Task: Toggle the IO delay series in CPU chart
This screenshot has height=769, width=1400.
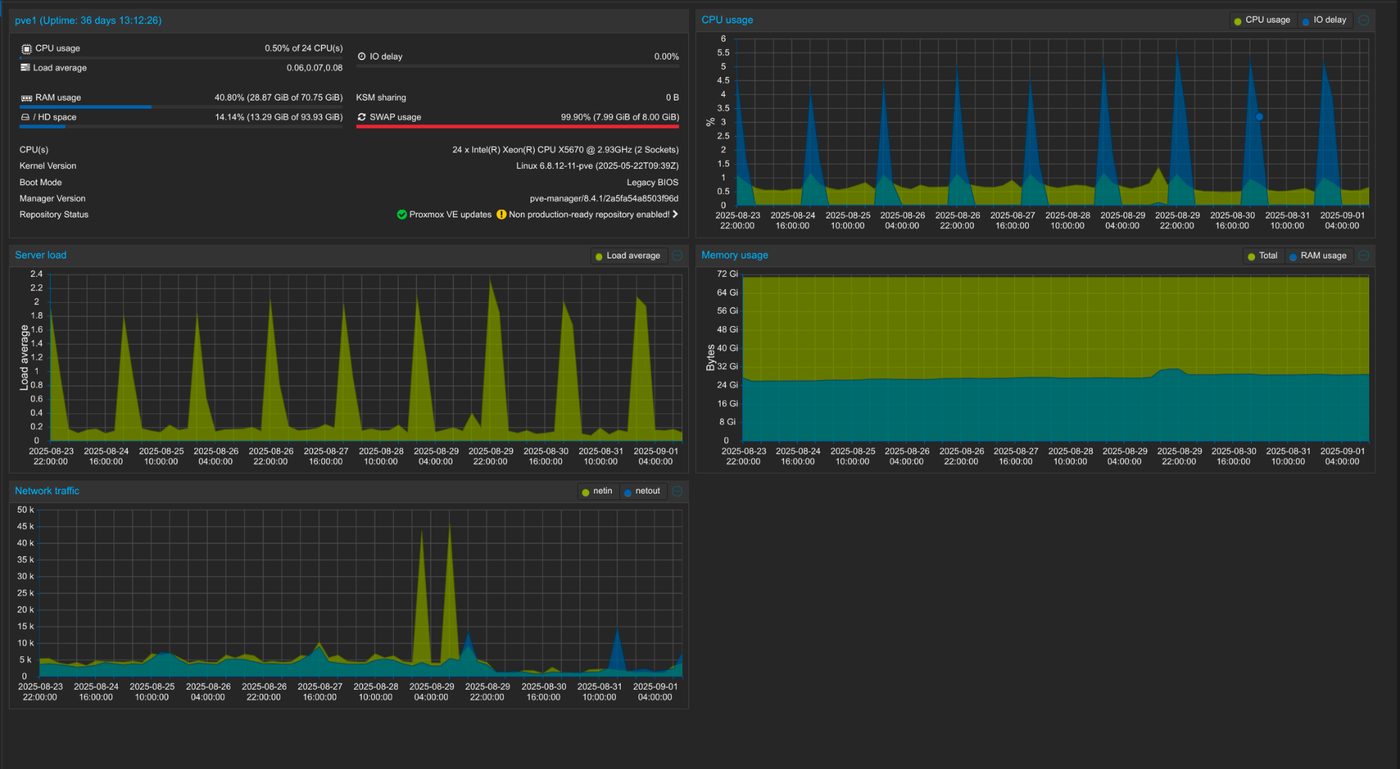Action: point(1325,20)
